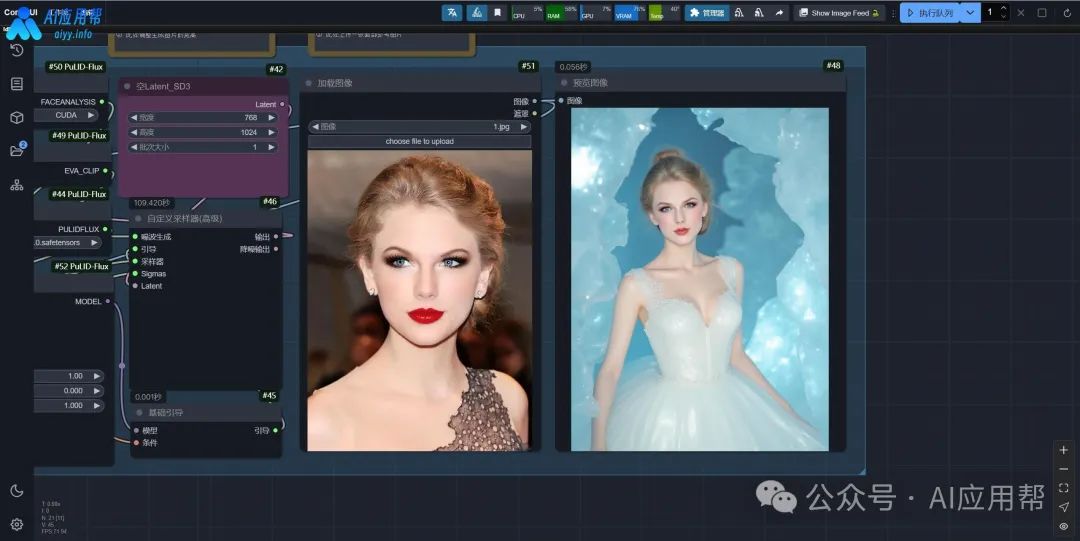The width and height of the screenshot is (1080, 541).
Task: Click the #50 PuLID-Flux node badge
Action: point(76,67)
